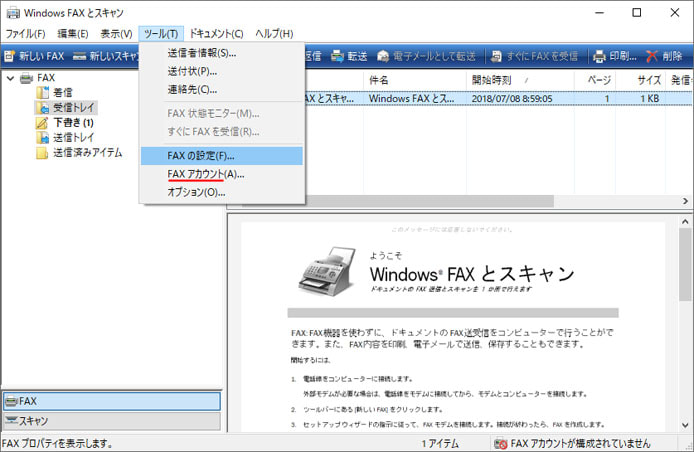Switch to スキャン (Scan) view button
Image resolution: width=694 pixels, height=452 pixels.
(112, 421)
